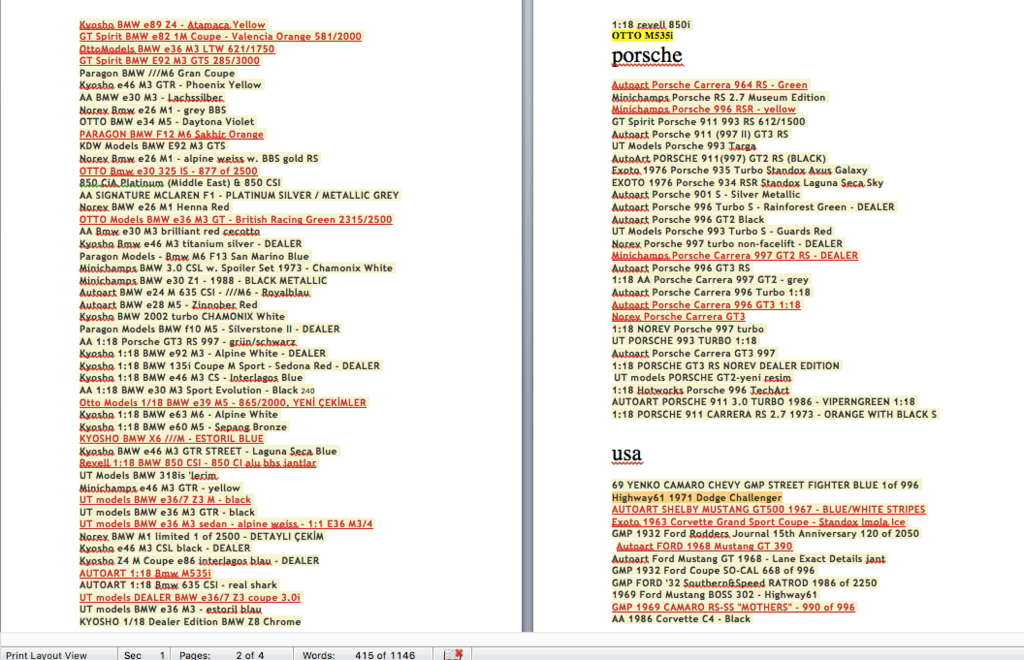Click the 'AUTOART PORSCHE 911 3.0 TURBO 1986' line

(x=763, y=402)
